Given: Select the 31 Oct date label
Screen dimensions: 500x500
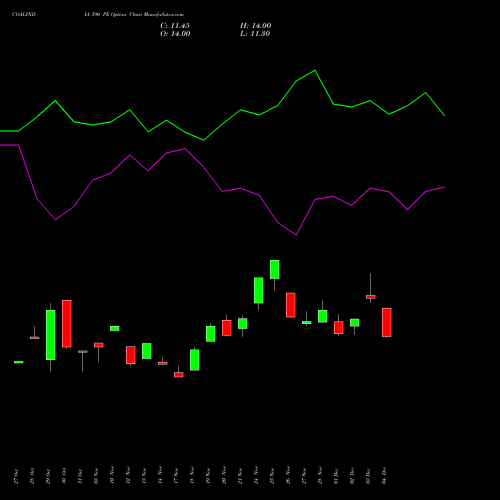Looking at the screenshot, I should point(80,476).
